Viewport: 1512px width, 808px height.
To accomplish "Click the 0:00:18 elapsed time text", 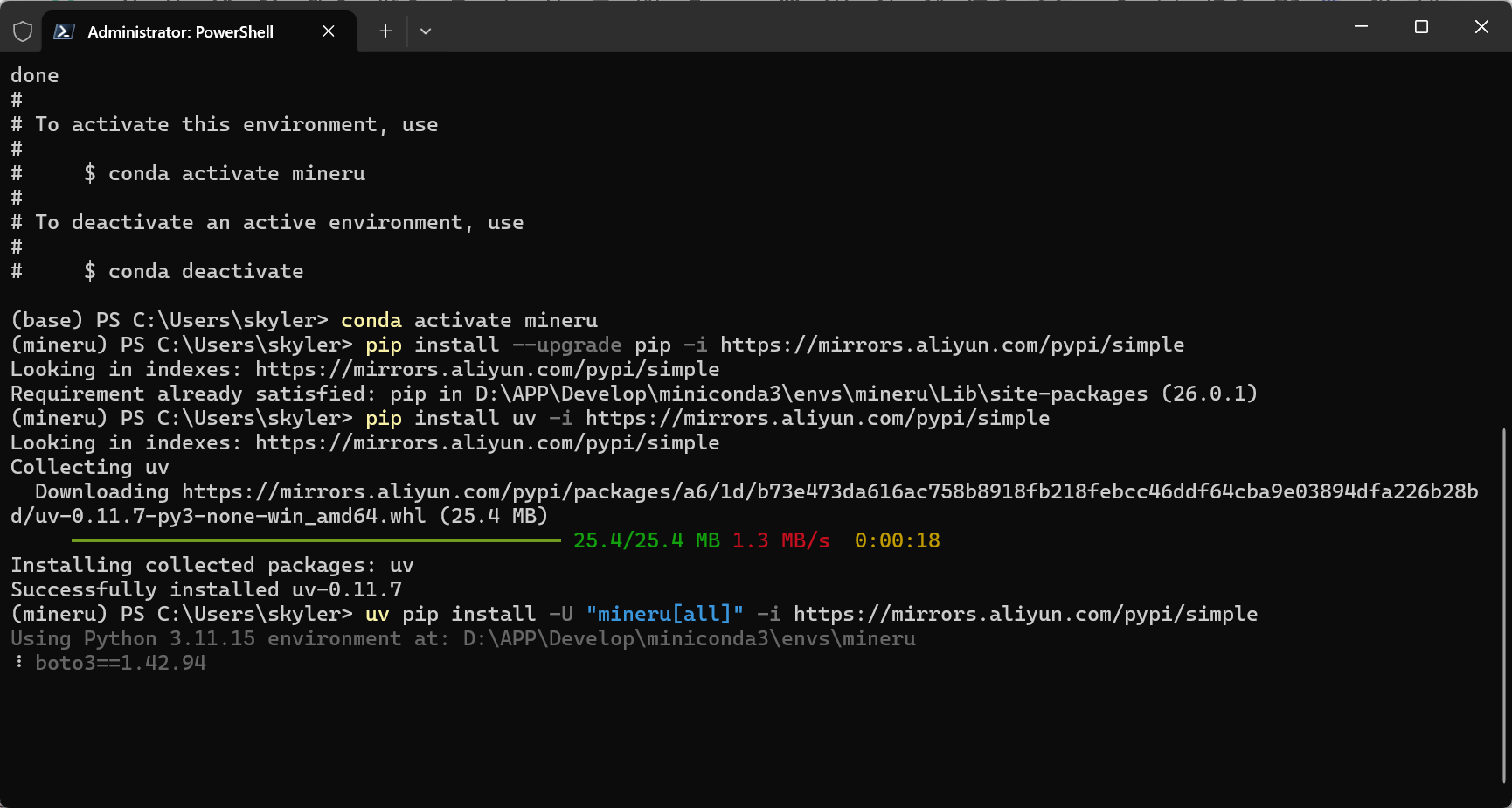I will pyautogui.click(x=897, y=540).
